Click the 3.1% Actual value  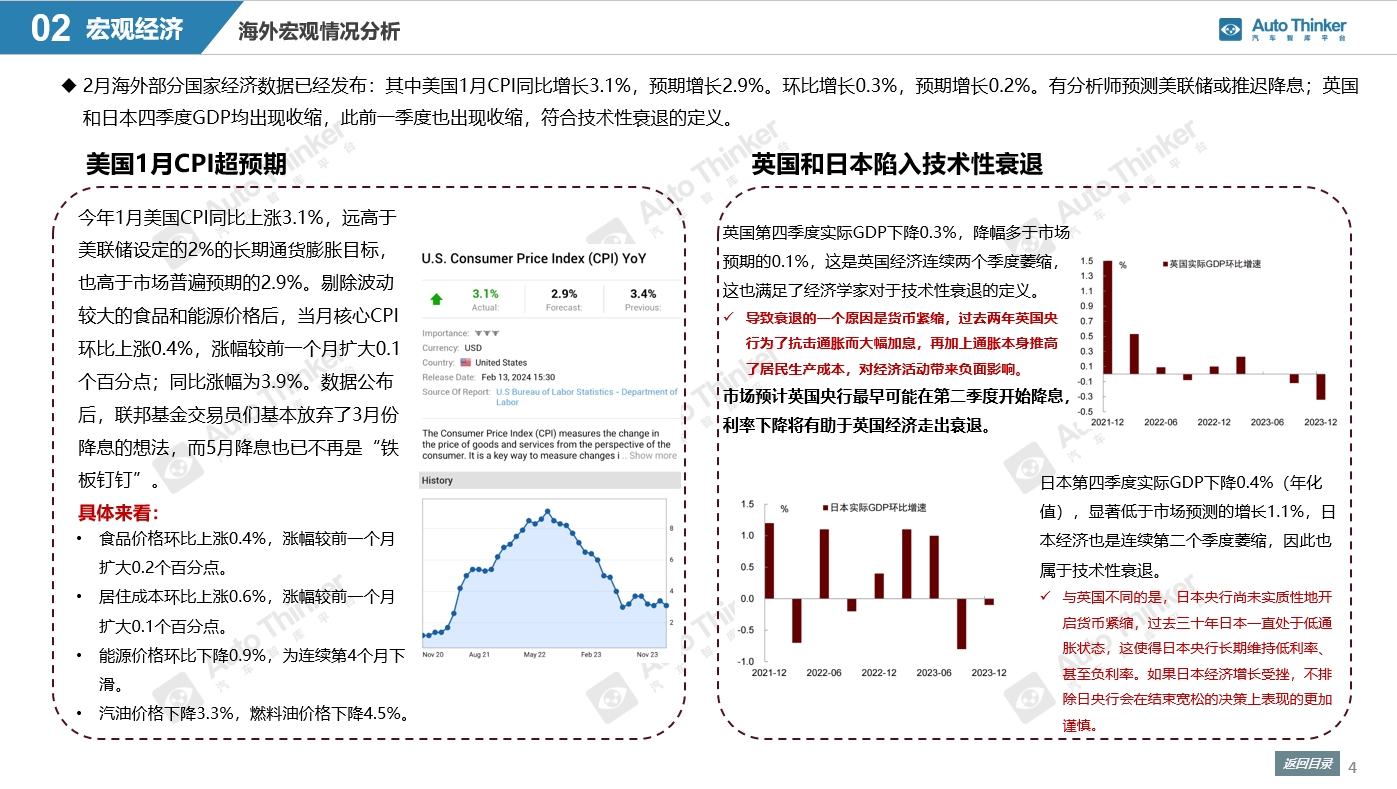485,294
